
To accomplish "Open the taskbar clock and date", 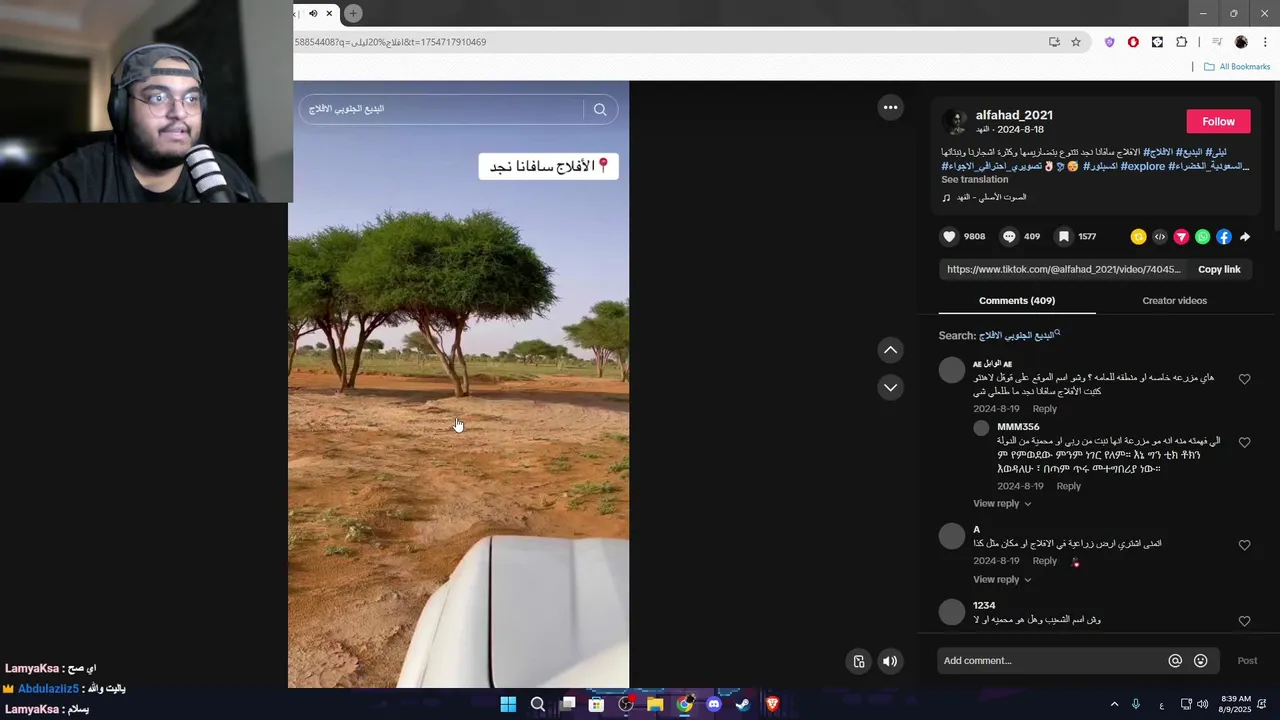I will [1235, 704].
